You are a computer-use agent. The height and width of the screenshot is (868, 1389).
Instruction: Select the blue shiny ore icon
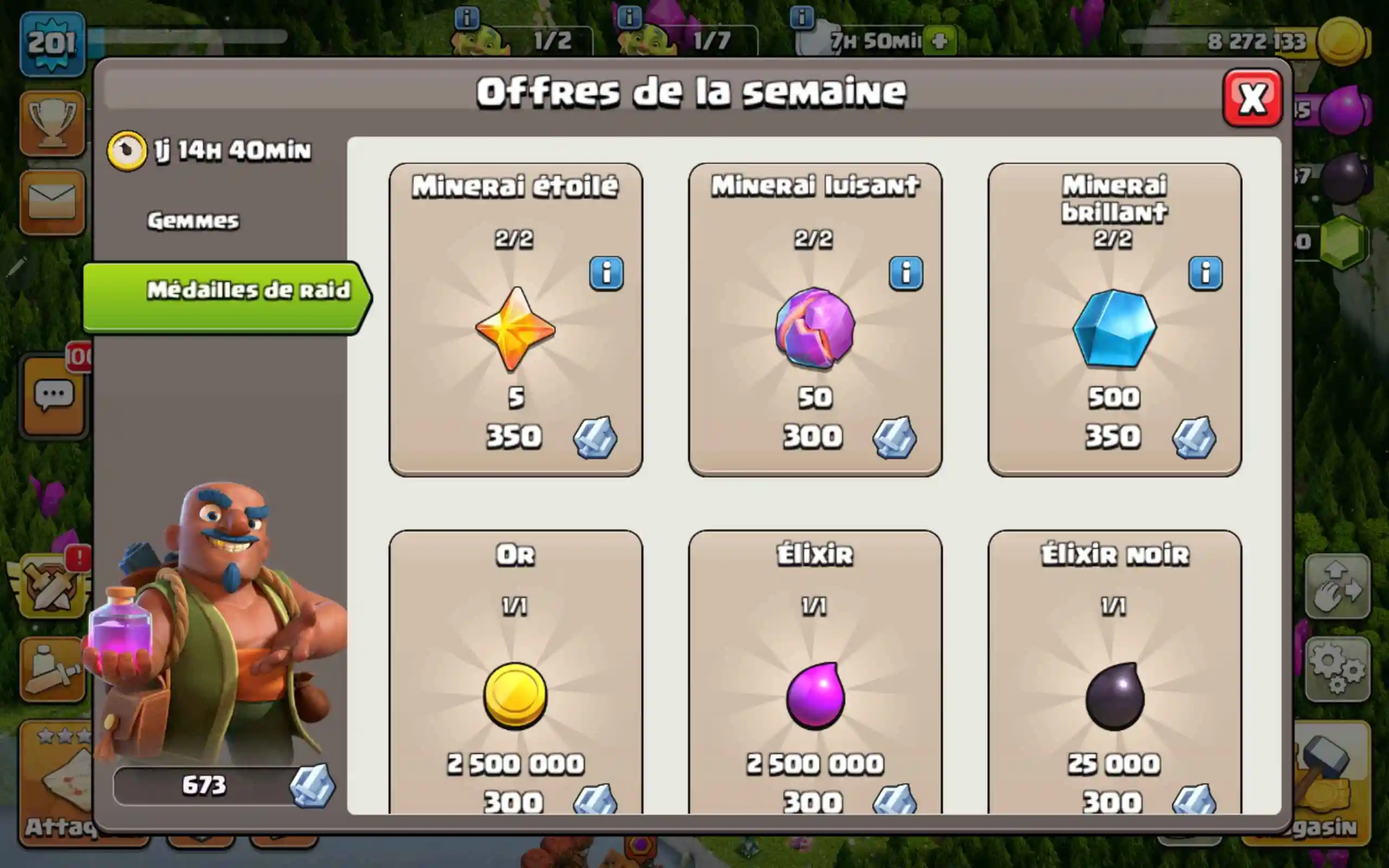coord(1114,328)
